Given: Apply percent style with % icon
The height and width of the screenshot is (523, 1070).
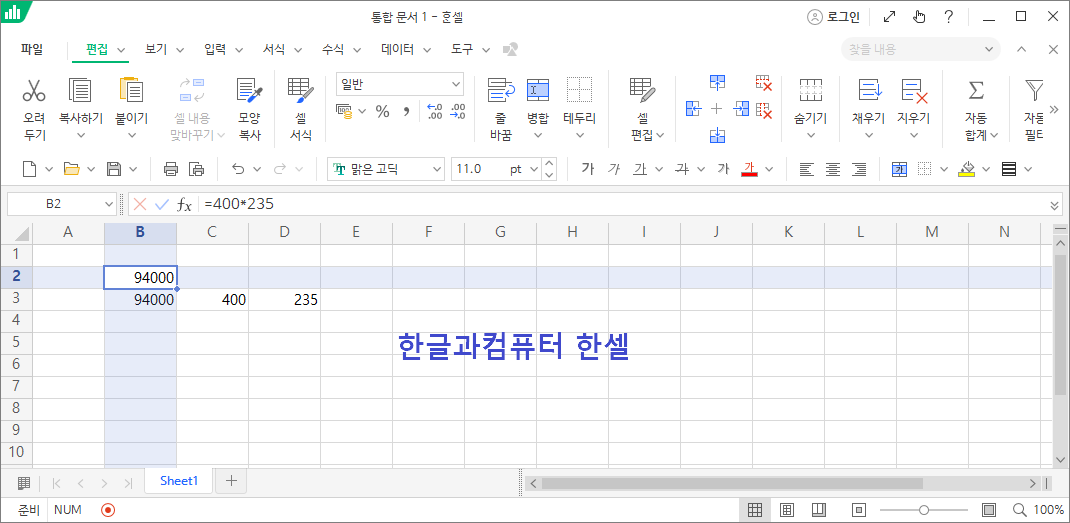Looking at the screenshot, I should tap(382, 111).
